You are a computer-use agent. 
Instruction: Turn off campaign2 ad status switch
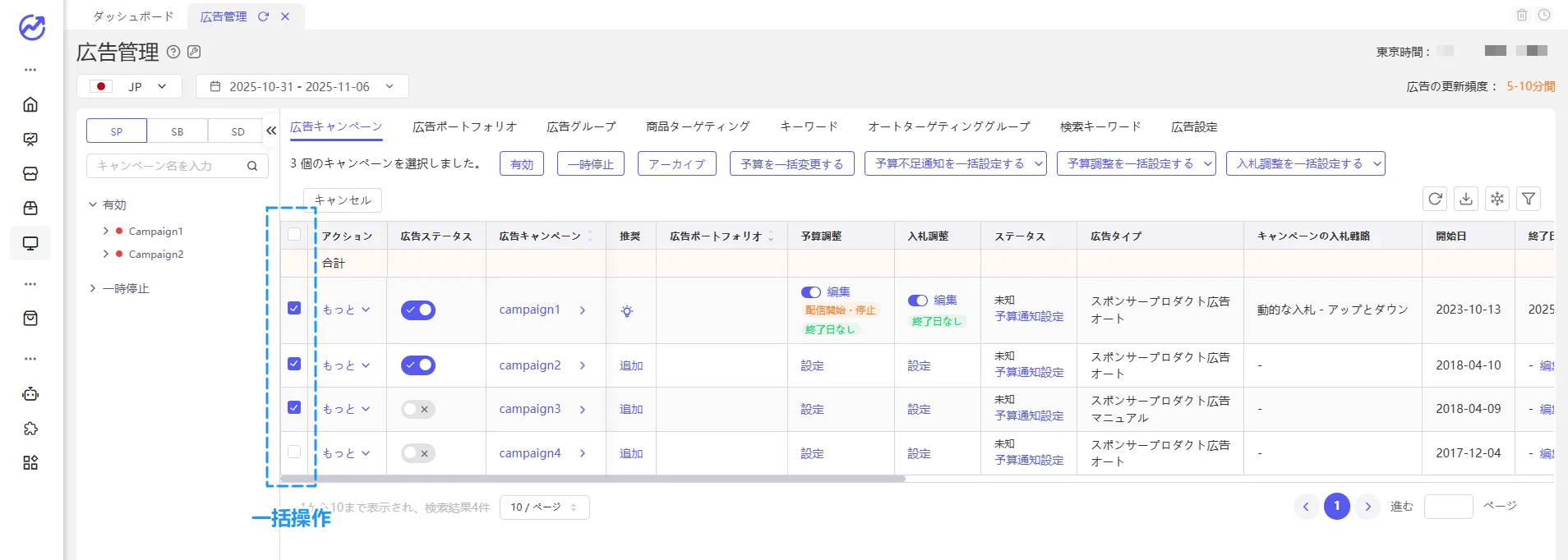point(418,365)
